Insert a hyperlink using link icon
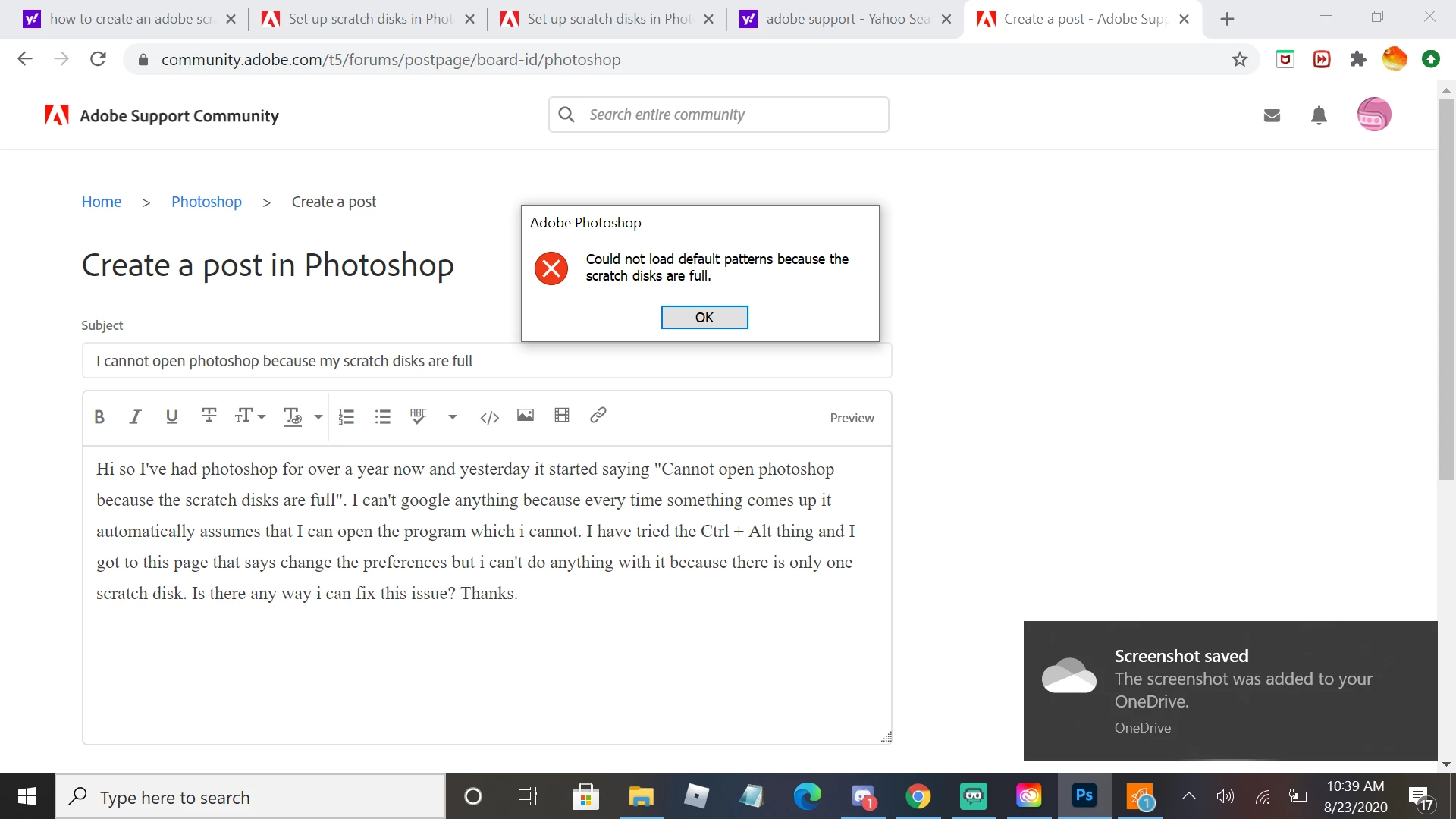 point(598,415)
